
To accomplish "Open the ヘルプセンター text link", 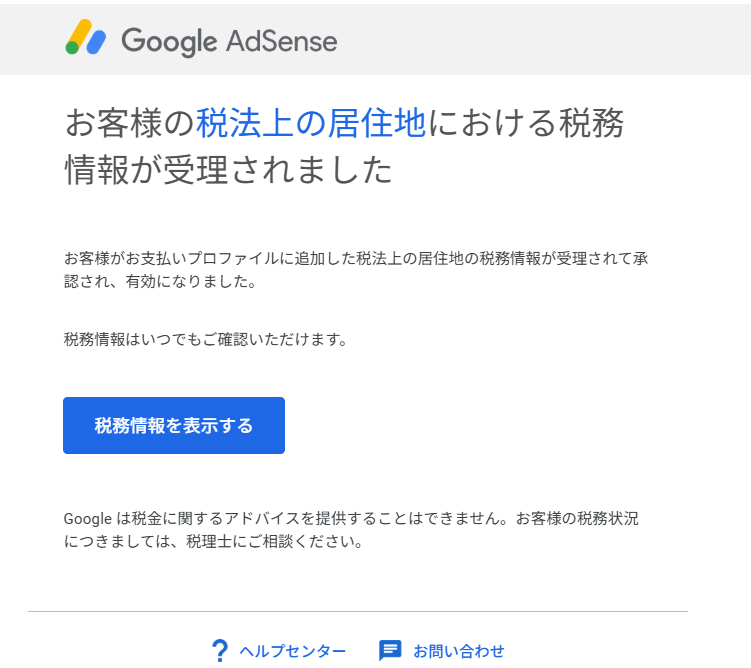I will [x=293, y=651].
